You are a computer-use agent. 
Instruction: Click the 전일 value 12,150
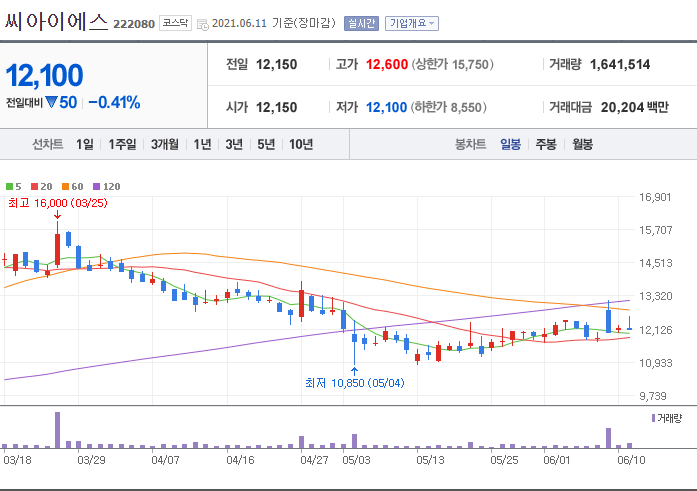276,64
